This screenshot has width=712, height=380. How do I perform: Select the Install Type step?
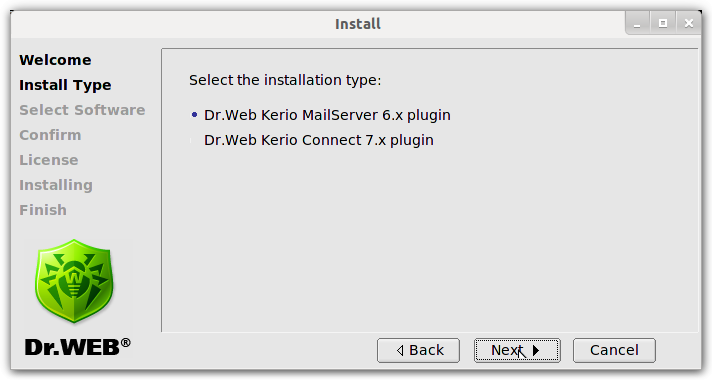point(65,85)
